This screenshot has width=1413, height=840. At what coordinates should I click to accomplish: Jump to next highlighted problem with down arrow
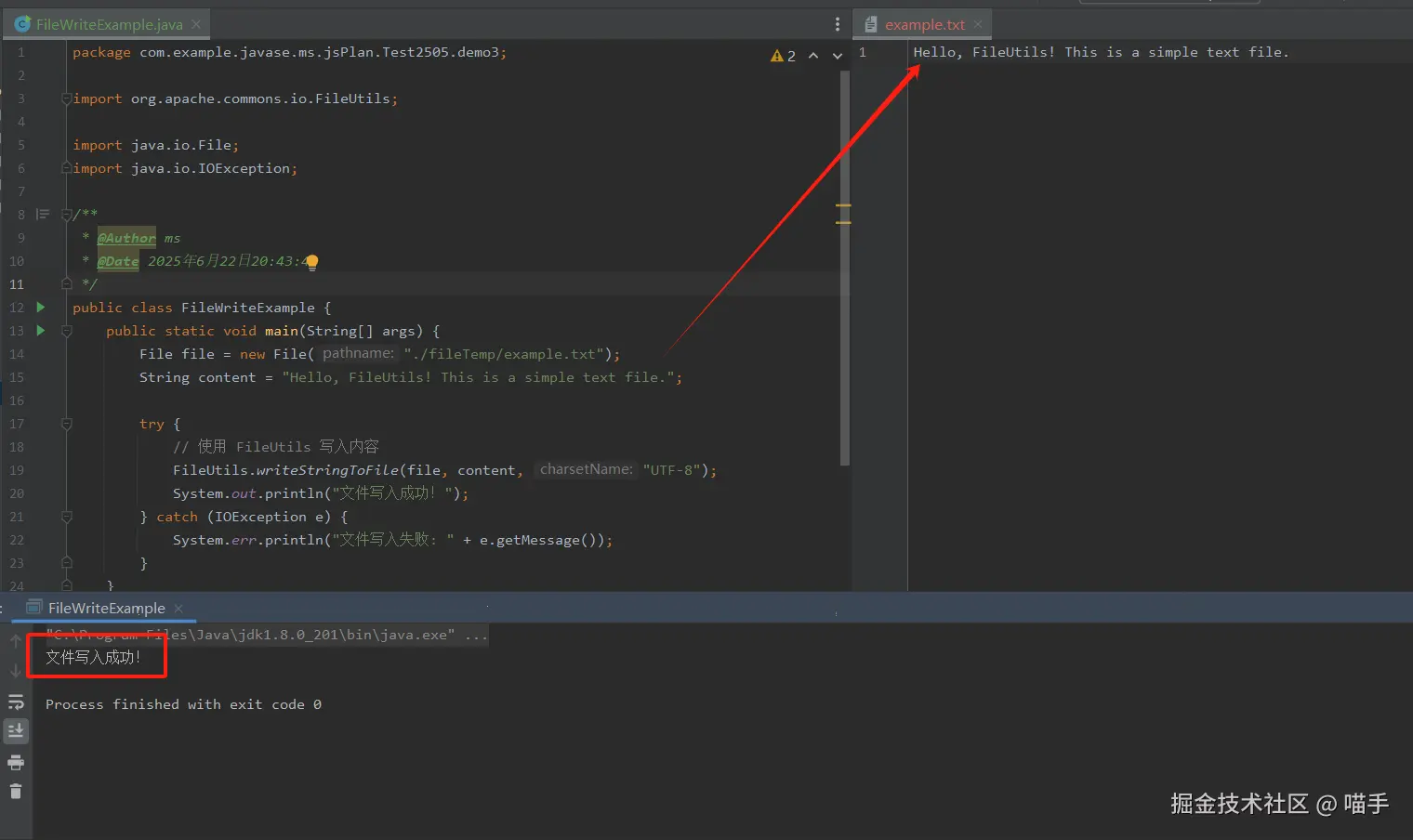pos(838,56)
